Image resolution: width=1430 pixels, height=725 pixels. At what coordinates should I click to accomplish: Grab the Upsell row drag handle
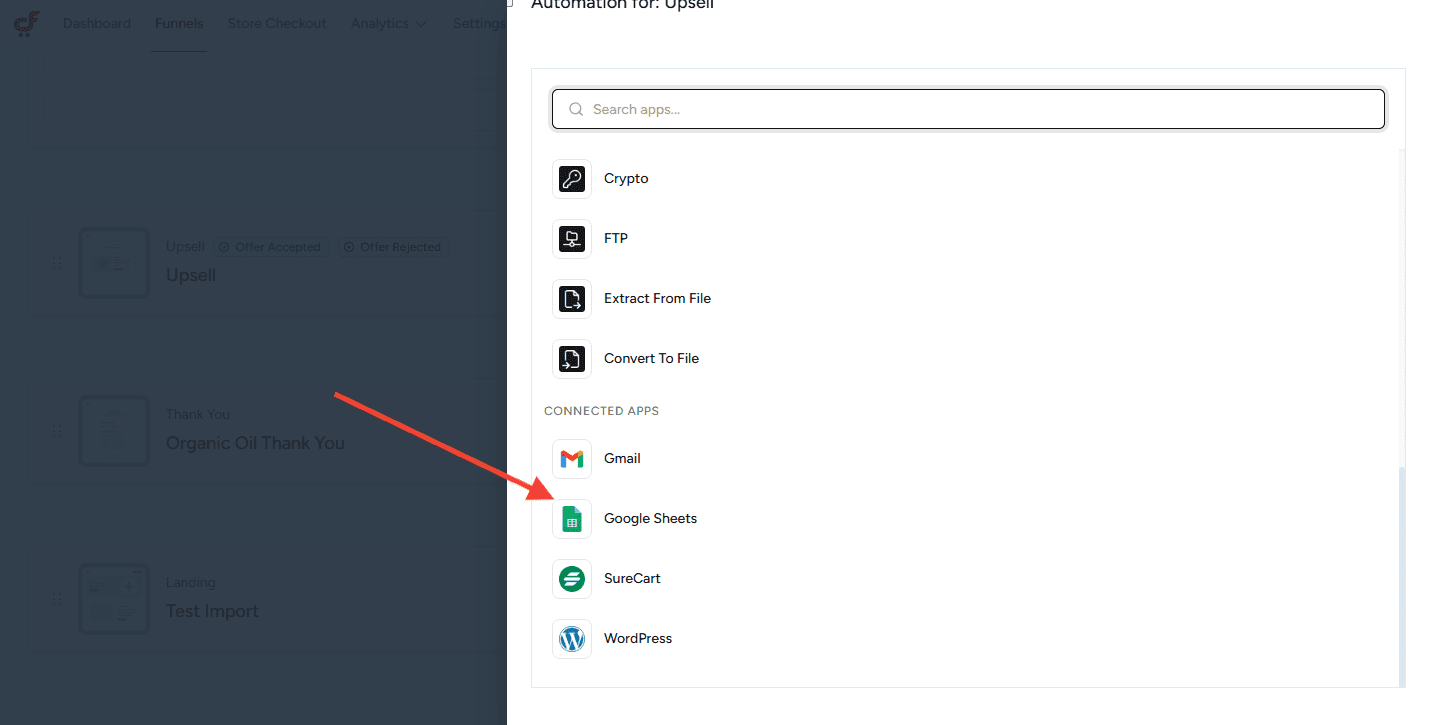coord(57,263)
